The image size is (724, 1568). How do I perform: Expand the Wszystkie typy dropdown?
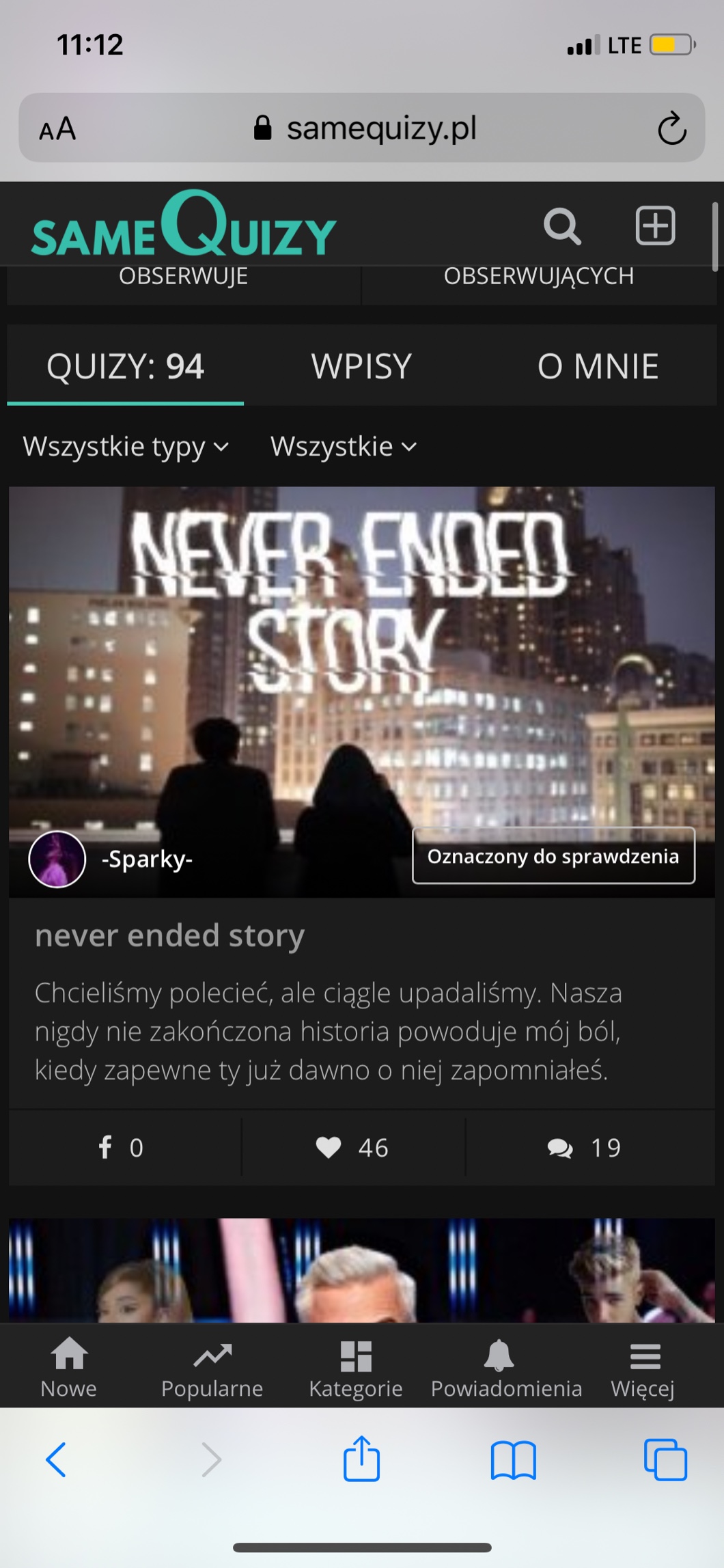tap(126, 446)
